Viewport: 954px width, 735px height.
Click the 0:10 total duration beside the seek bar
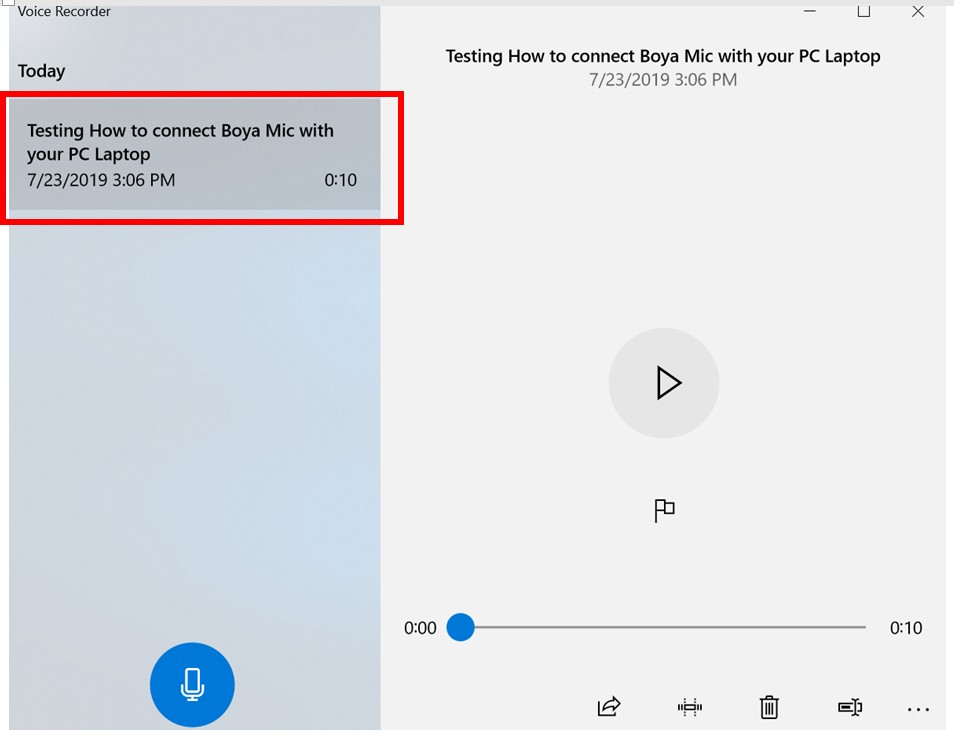pos(906,627)
